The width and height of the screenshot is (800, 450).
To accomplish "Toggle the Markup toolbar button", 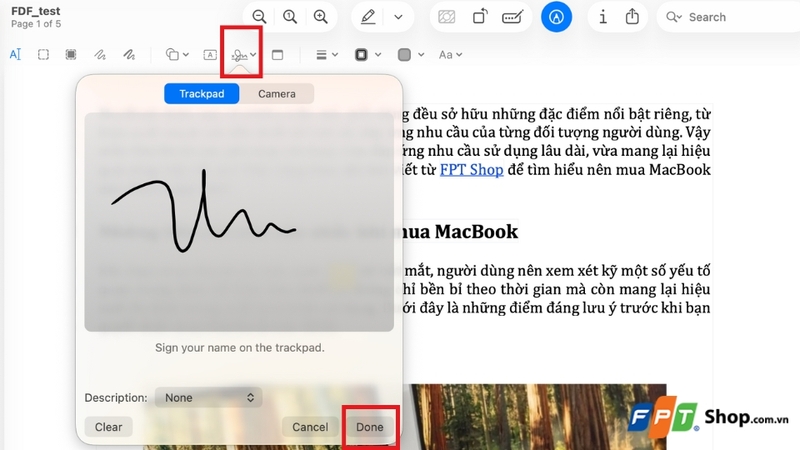I will click(x=556, y=17).
